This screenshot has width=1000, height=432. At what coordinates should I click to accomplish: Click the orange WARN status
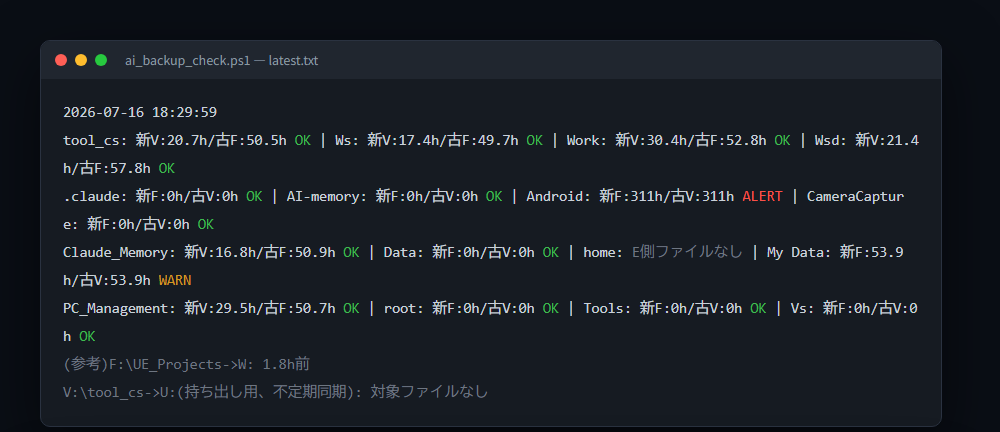tap(175, 280)
